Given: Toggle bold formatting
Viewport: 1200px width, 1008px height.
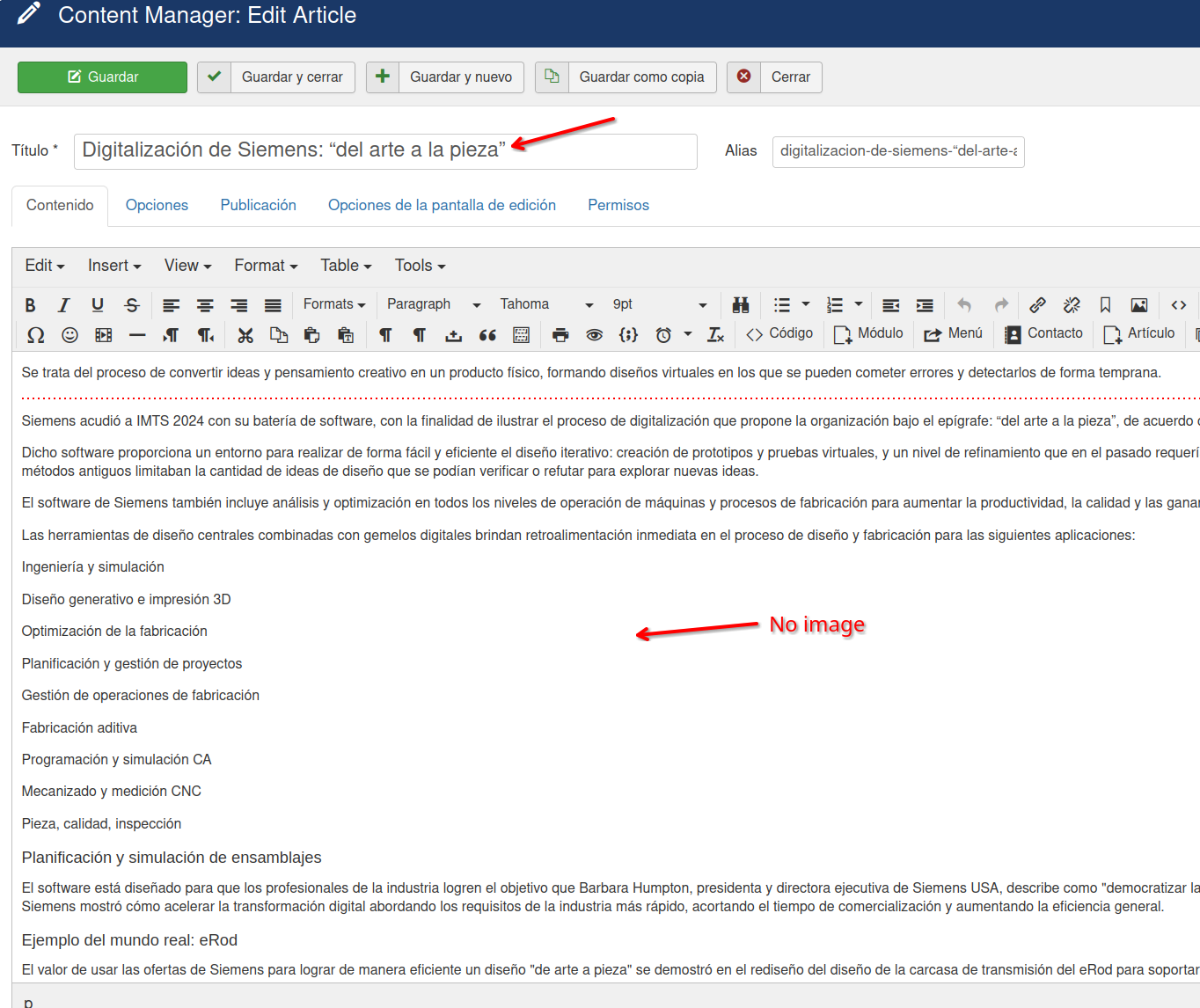Looking at the screenshot, I should pos(30,305).
